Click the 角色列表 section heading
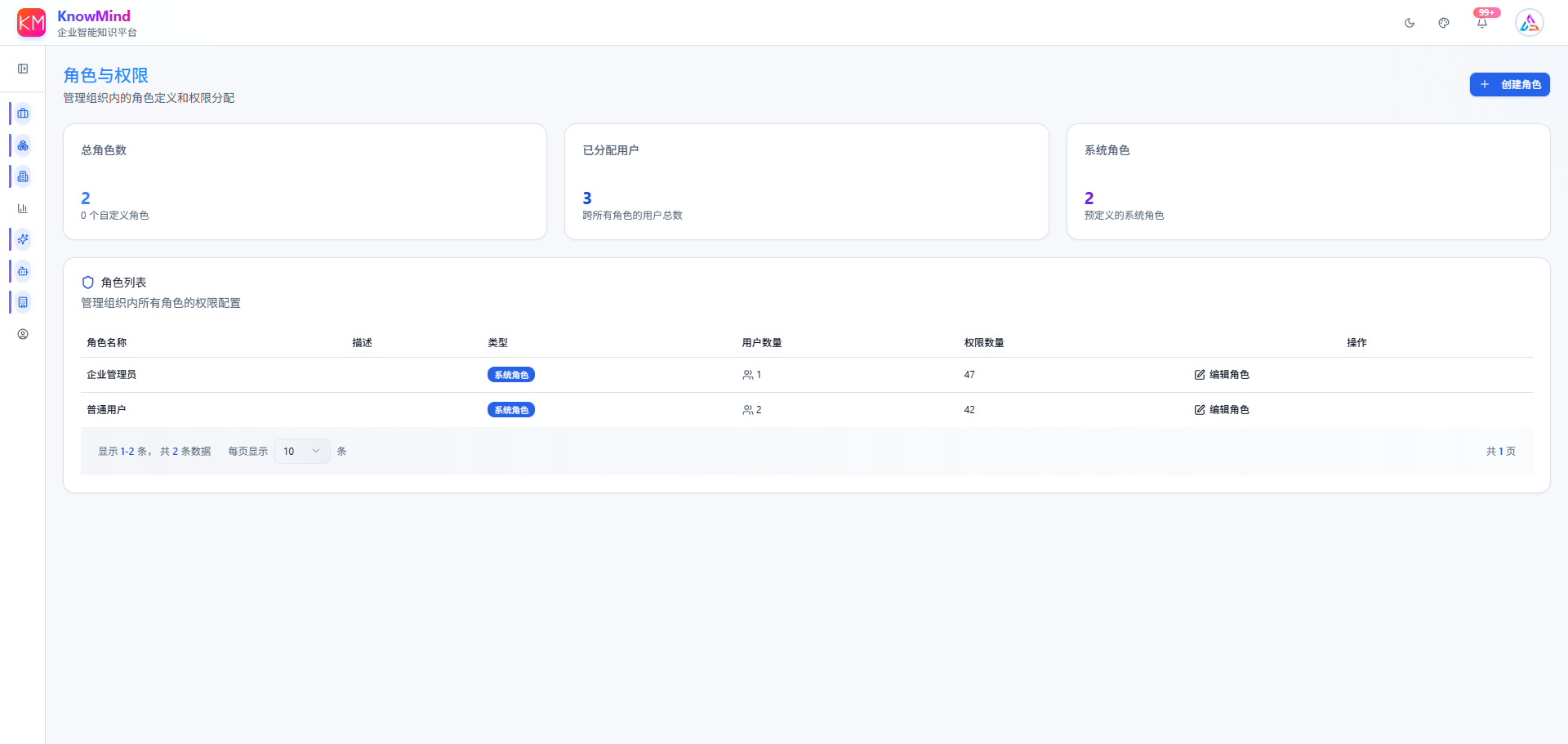 [123, 283]
